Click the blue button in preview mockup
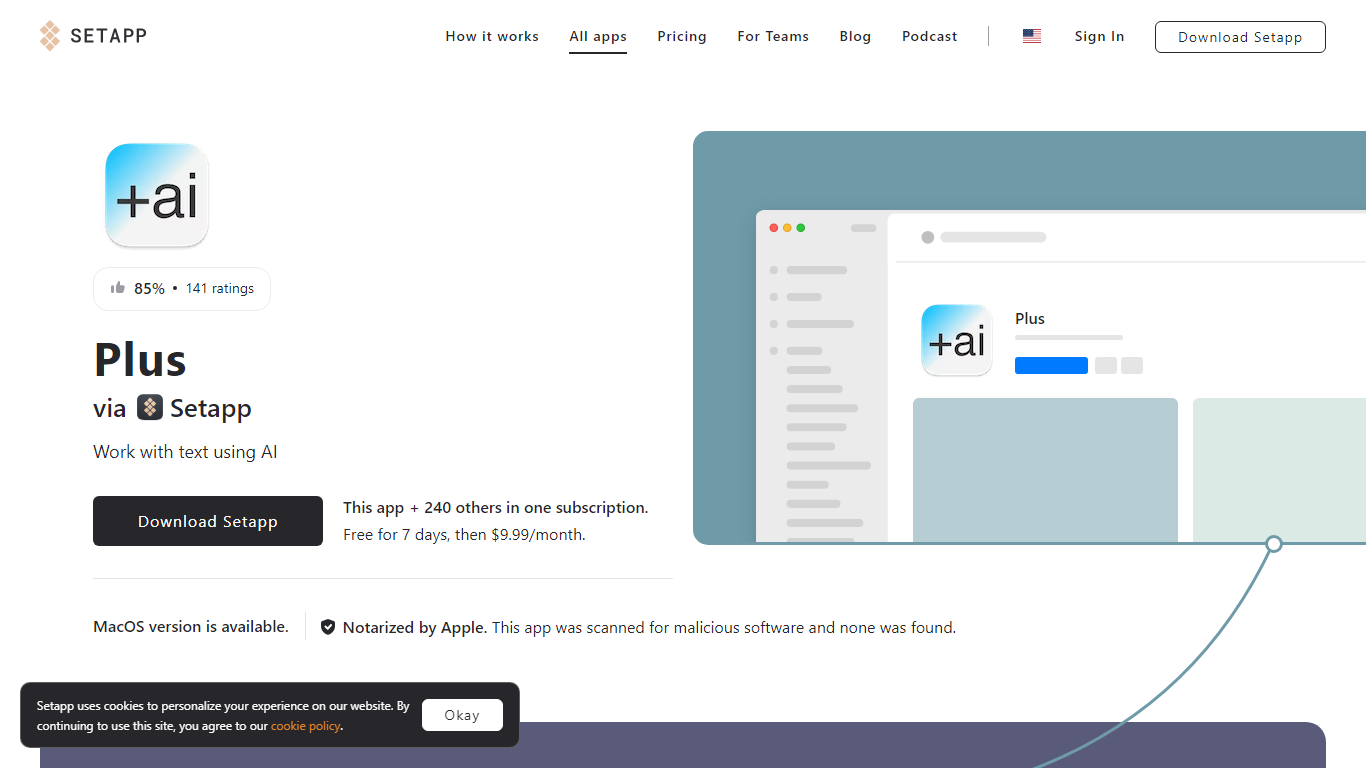The width and height of the screenshot is (1366, 768). 1051,366
